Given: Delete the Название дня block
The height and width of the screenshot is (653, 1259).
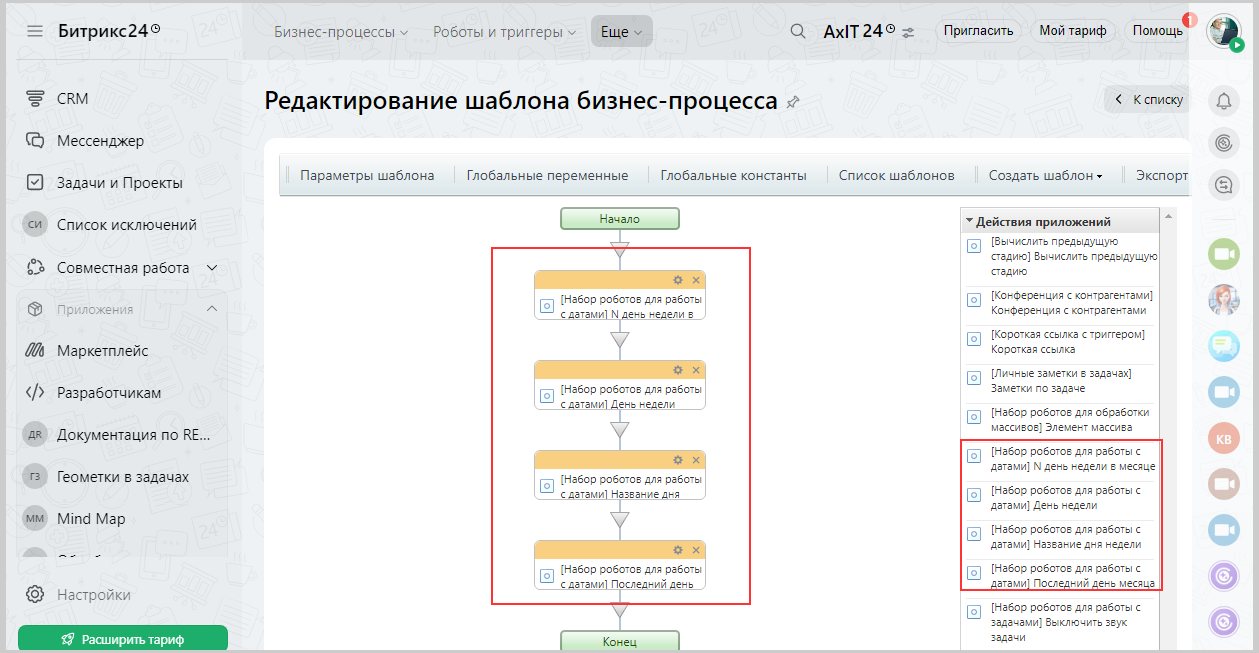Looking at the screenshot, I should click(696, 460).
